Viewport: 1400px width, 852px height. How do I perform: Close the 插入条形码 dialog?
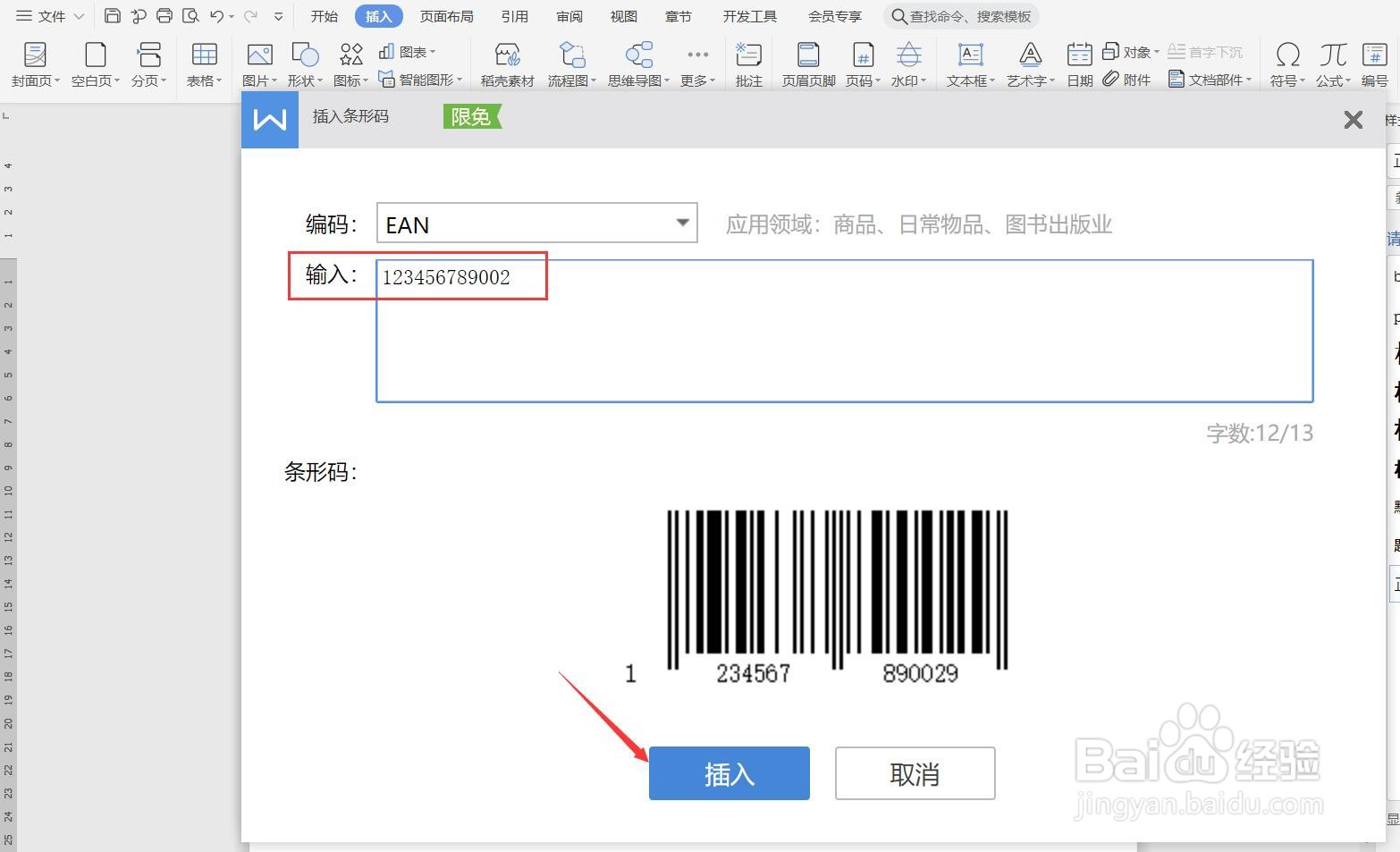point(1354,120)
